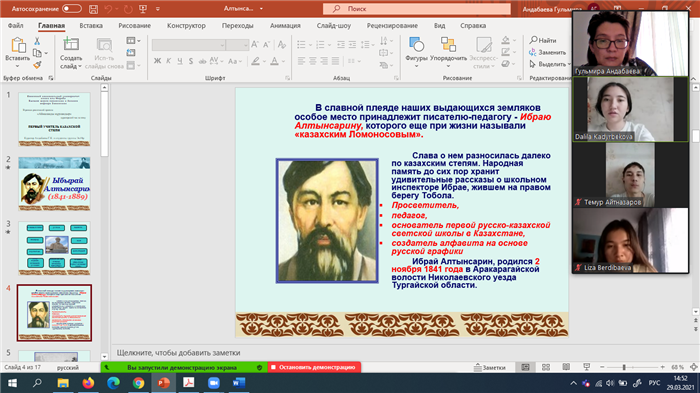This screenshot has width=700, height=393.
Task: Center the paragraph text
Action: point(312,61)
